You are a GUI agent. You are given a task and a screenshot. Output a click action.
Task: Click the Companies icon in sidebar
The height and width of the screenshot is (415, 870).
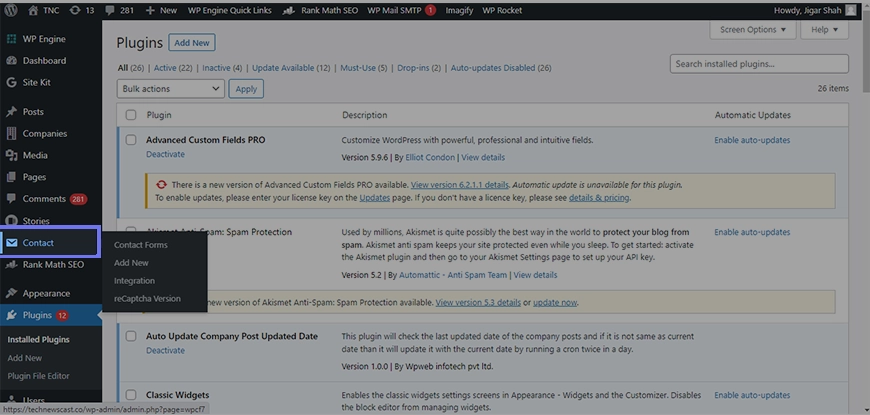point(11,134)
